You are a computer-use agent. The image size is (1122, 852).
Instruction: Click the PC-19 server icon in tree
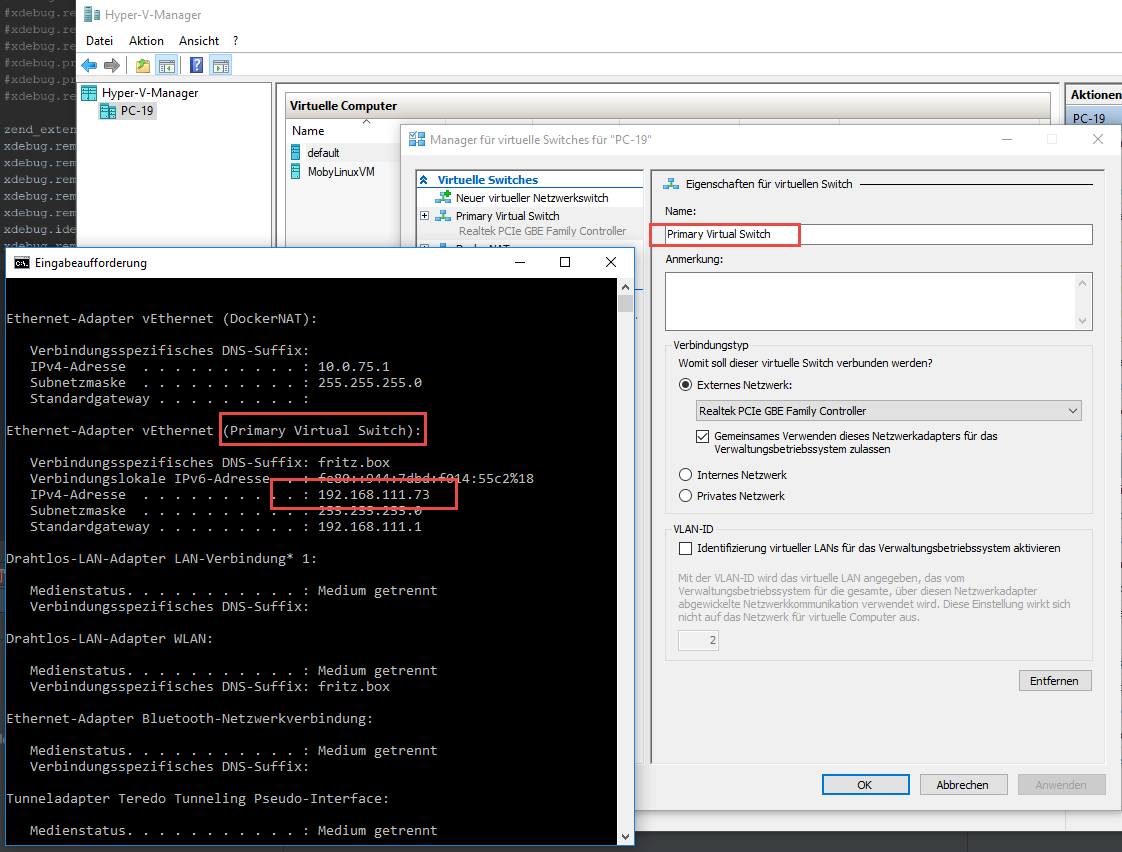108,111
